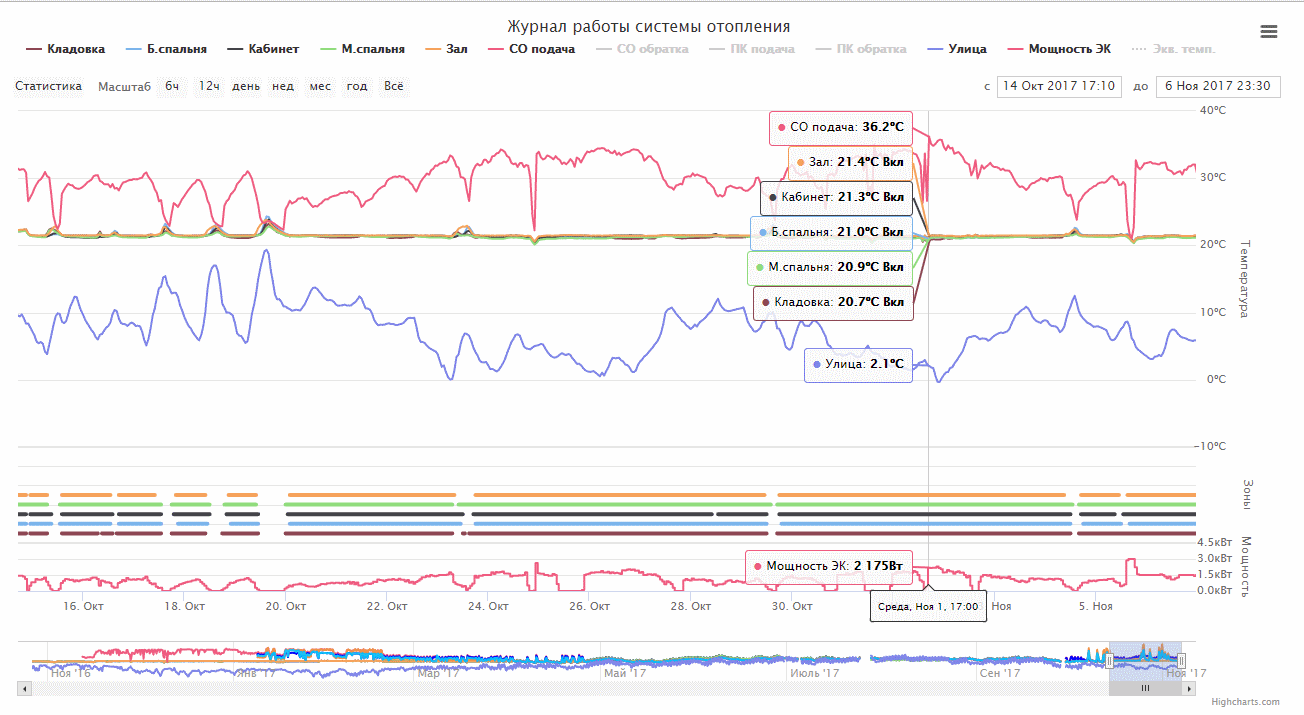
Task: Hide the М.спальня series line
Action: (x=362, y=49)
